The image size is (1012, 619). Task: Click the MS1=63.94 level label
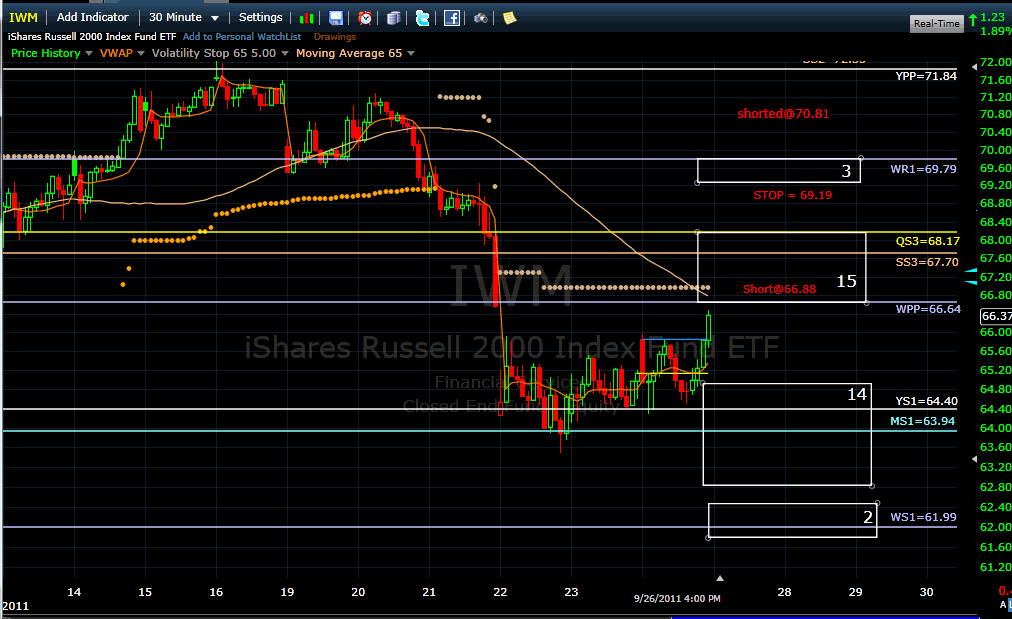pyautogui.click(x=922, y=421)
